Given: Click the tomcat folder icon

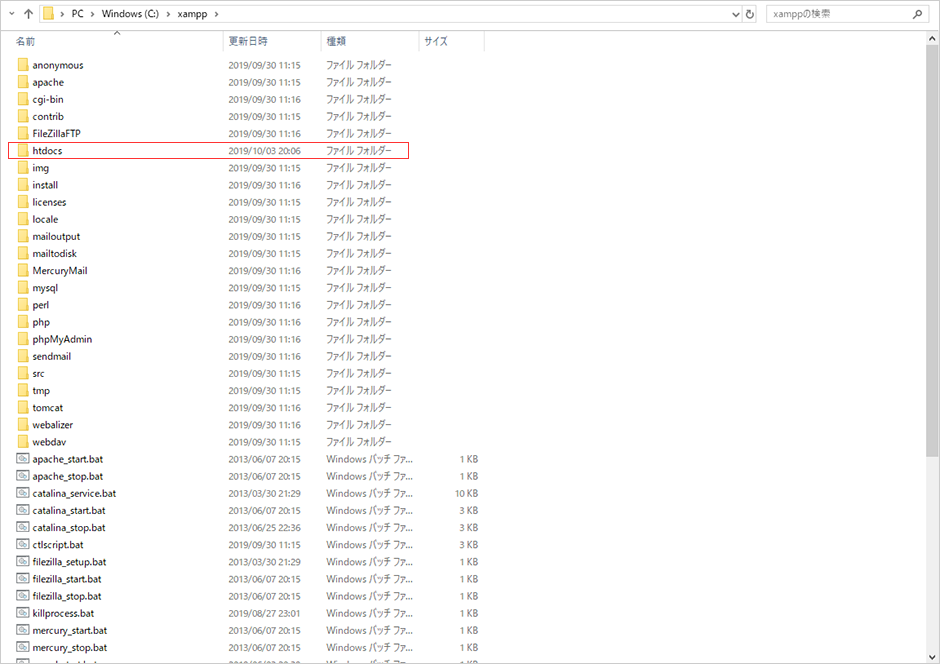Looking at the screenshot, I should (x=24, y=408).
